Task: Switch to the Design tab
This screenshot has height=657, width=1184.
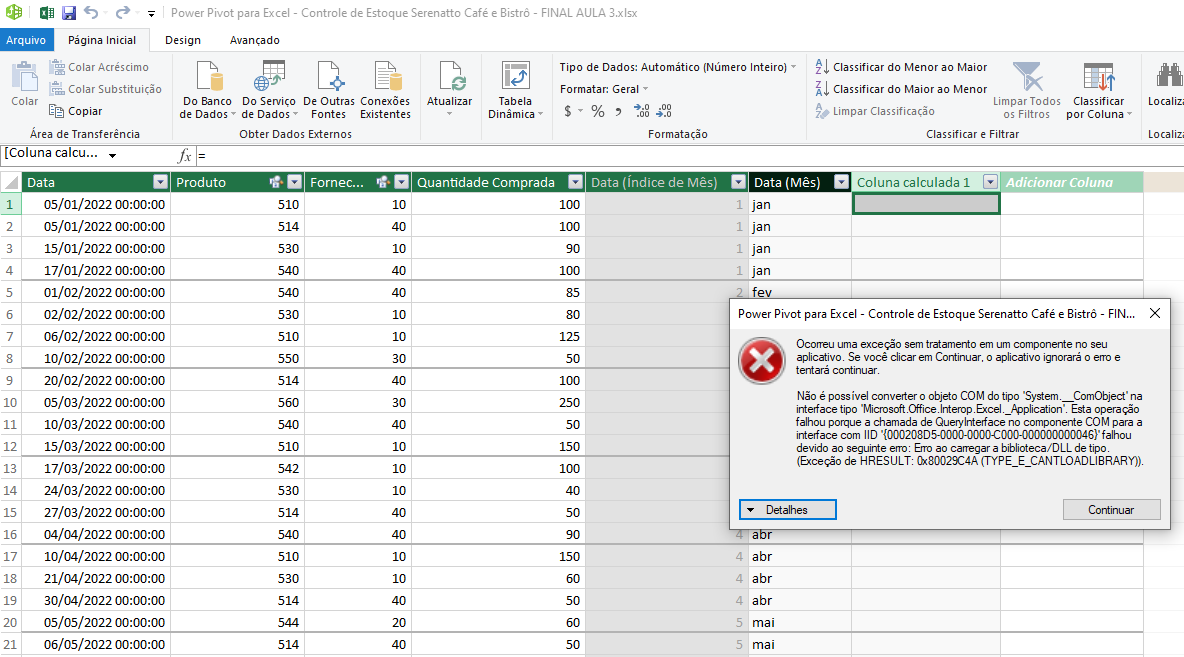Action: pyautogui.click(x=183, y=40)
